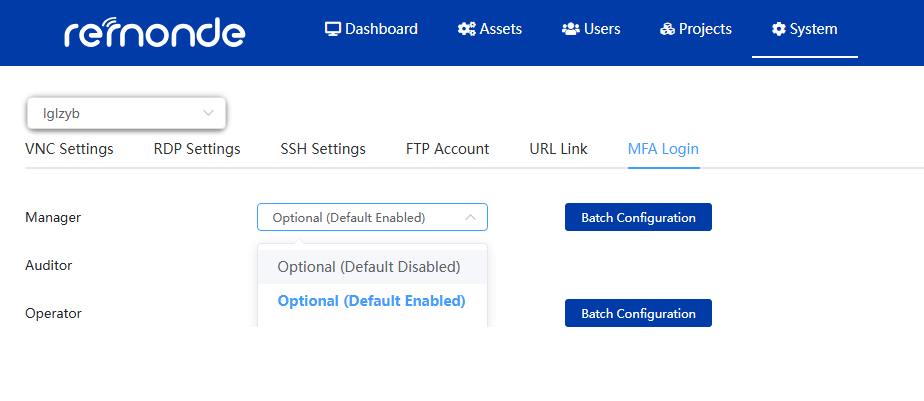The height and width of the screenshot is (401, 924).
Task: Click the Assets gears icon
Action: (467, 29)
